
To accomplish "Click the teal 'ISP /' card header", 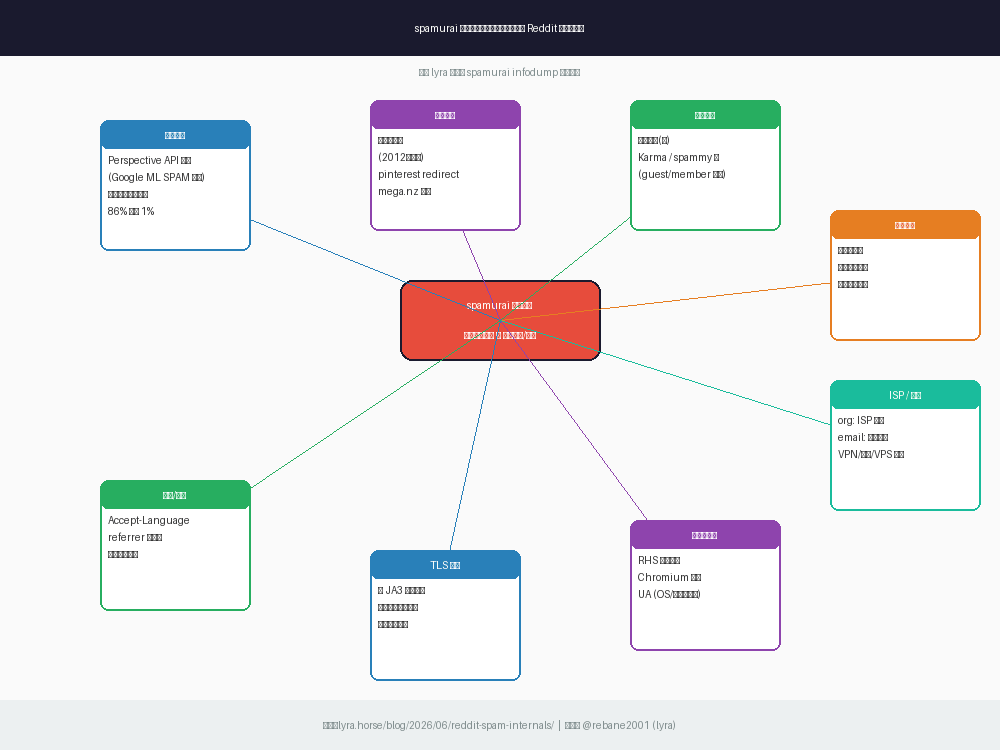I will pos(905,395).
